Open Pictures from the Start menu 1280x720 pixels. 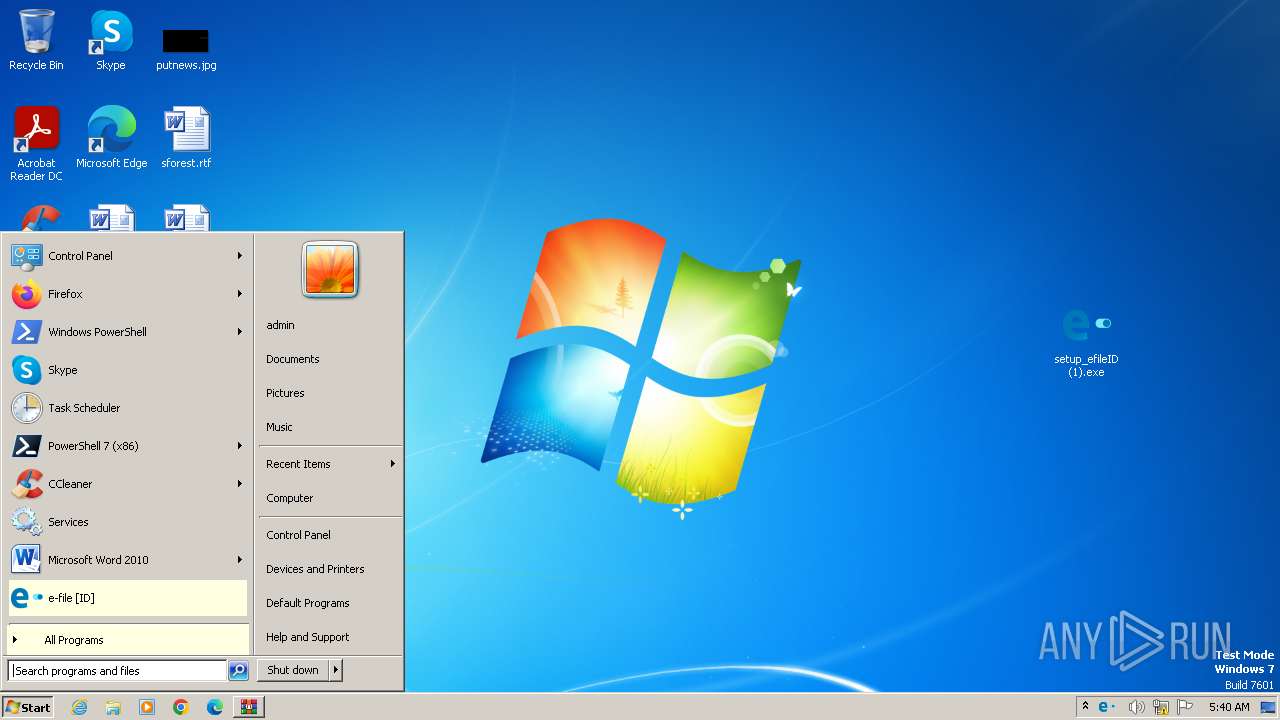coord(330,393)
